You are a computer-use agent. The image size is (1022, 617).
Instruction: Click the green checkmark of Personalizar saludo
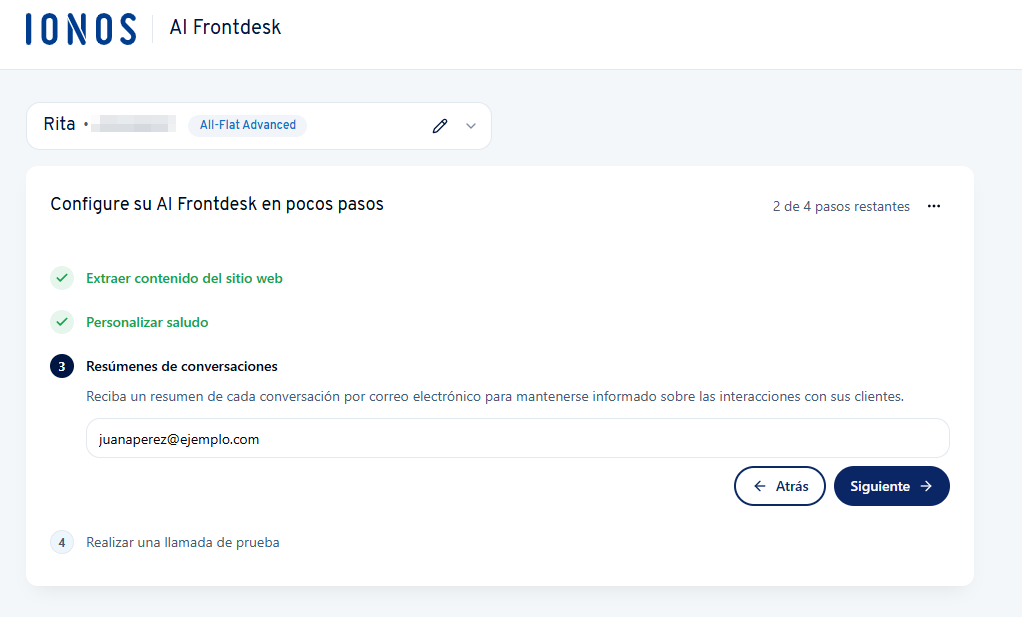pyautogui.click(x=62, y=322)
